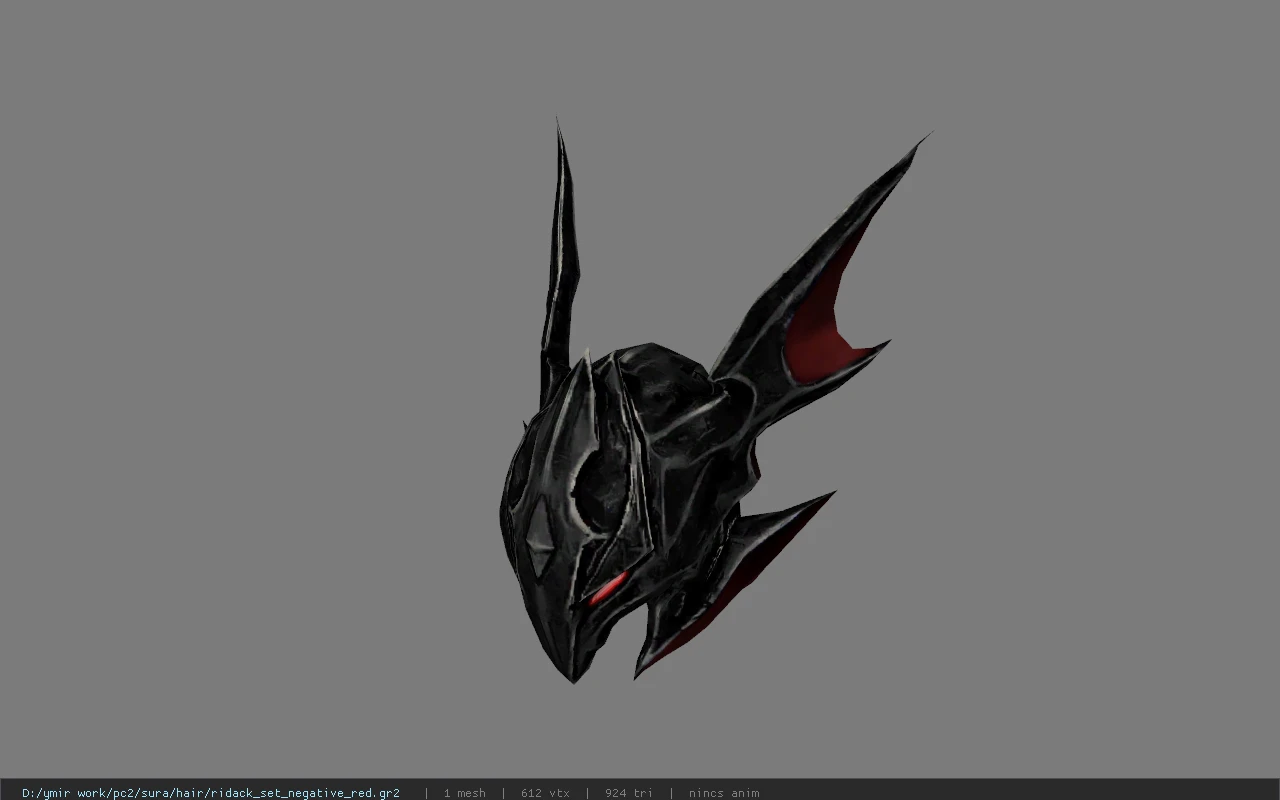Click the red inner upper right wing
This screenshot has width=1280, height=800.
point(820,320)
